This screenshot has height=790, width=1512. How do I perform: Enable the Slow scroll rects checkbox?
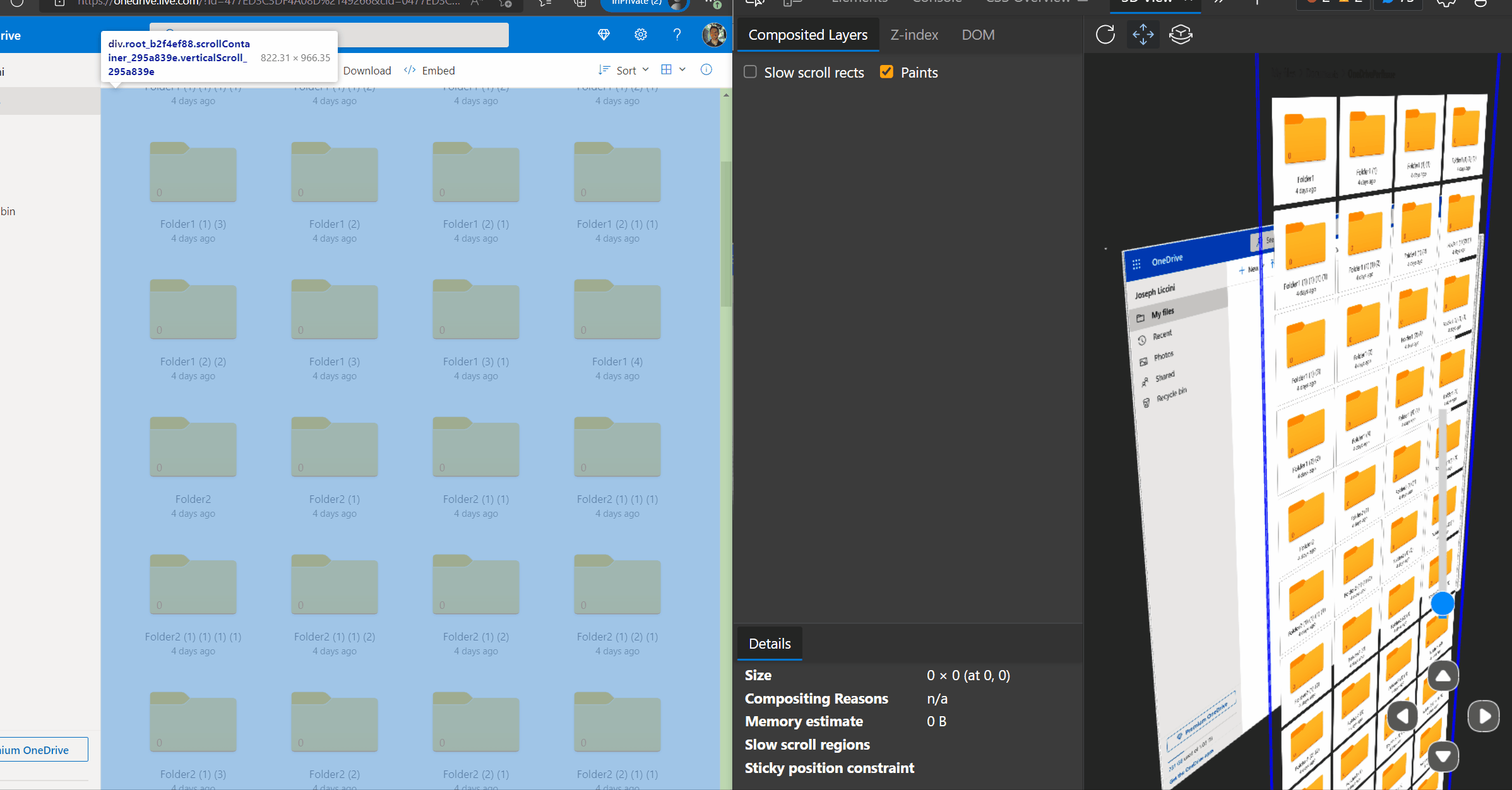pyautogui.click(x=750, y=72)
